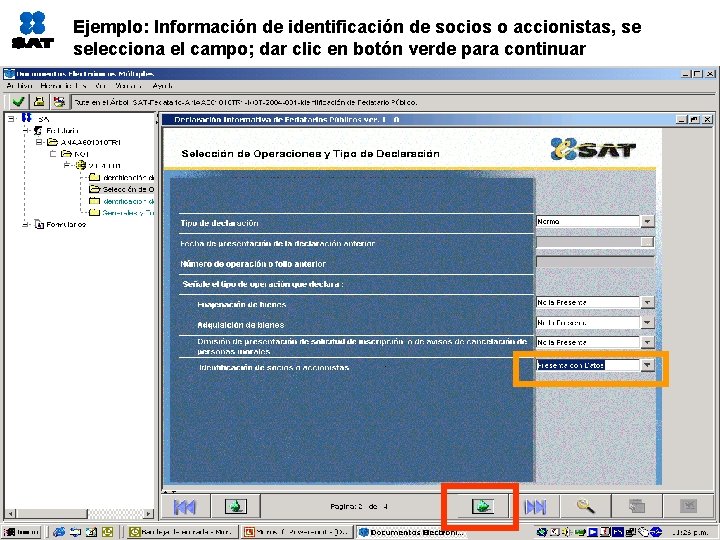Click the tree panel's horizontal scrollbar left arrow

click(10, 514)
